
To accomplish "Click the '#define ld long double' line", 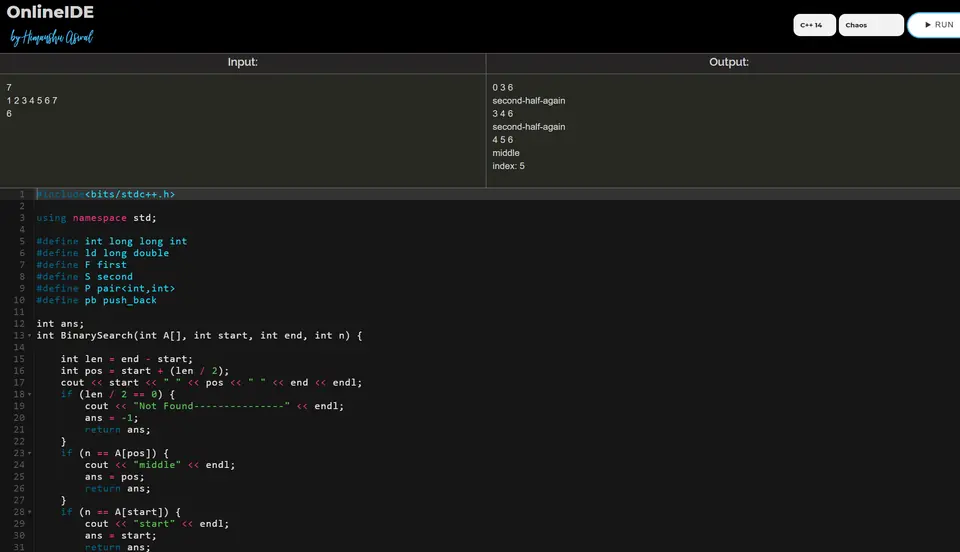I will pos(102,253).
